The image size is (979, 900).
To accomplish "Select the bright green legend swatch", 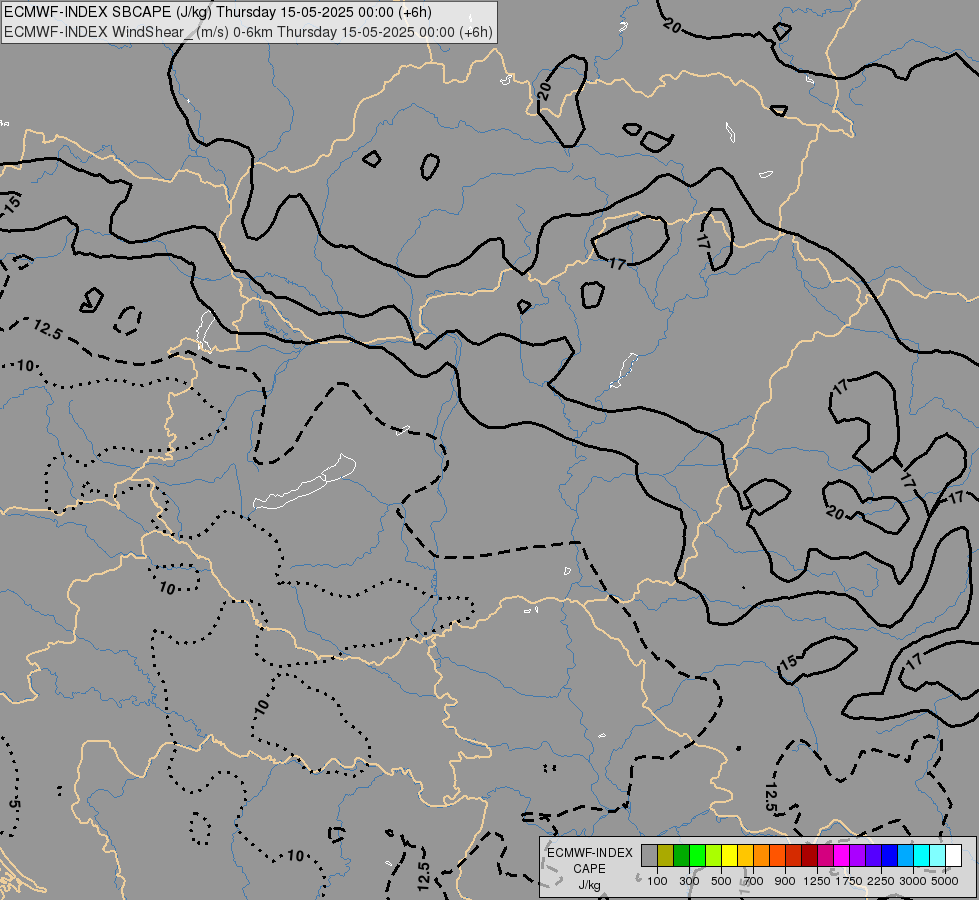I will [698, 855].
